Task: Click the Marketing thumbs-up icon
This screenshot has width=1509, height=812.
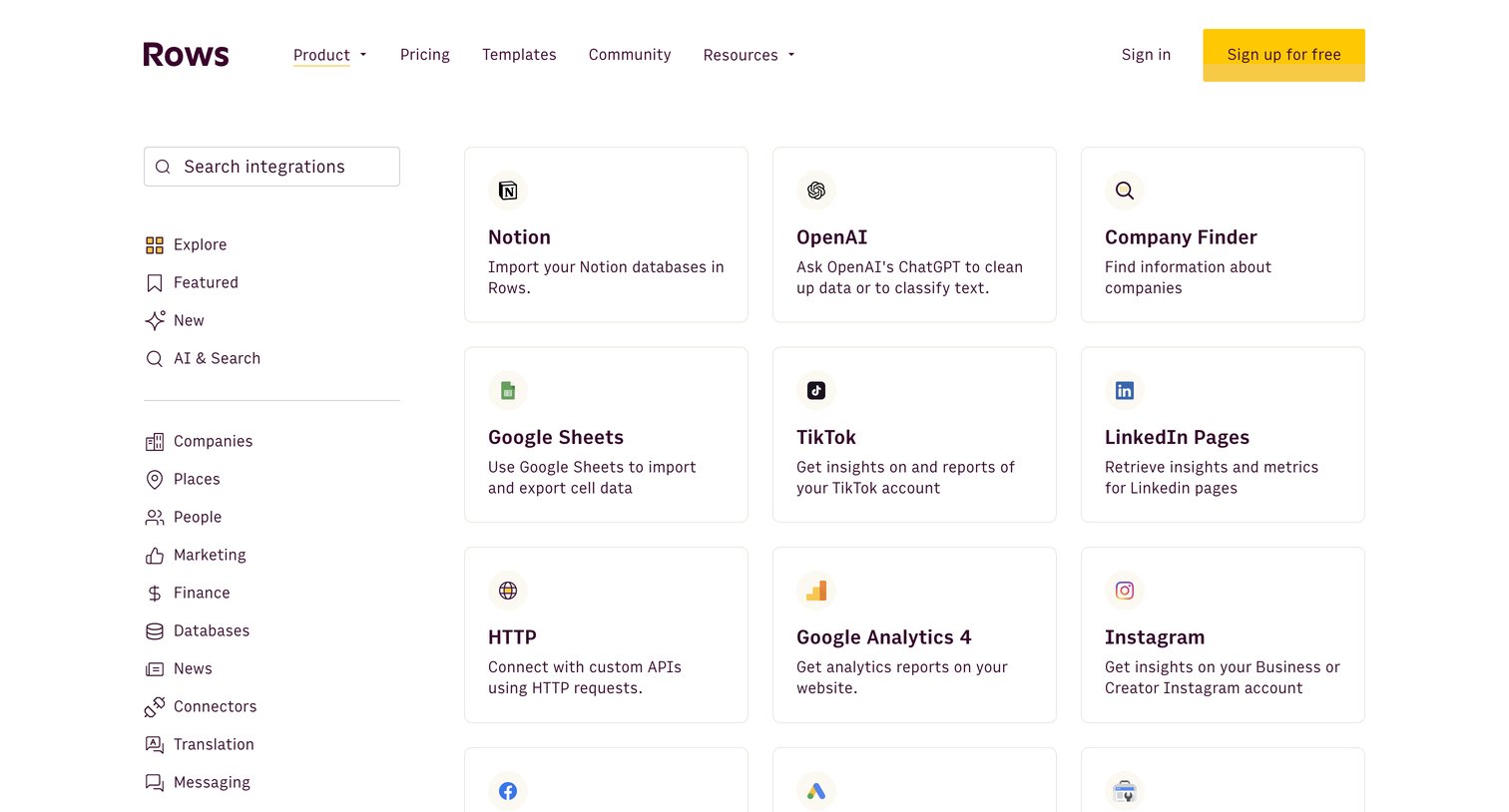Action: (x=155, y=556)
